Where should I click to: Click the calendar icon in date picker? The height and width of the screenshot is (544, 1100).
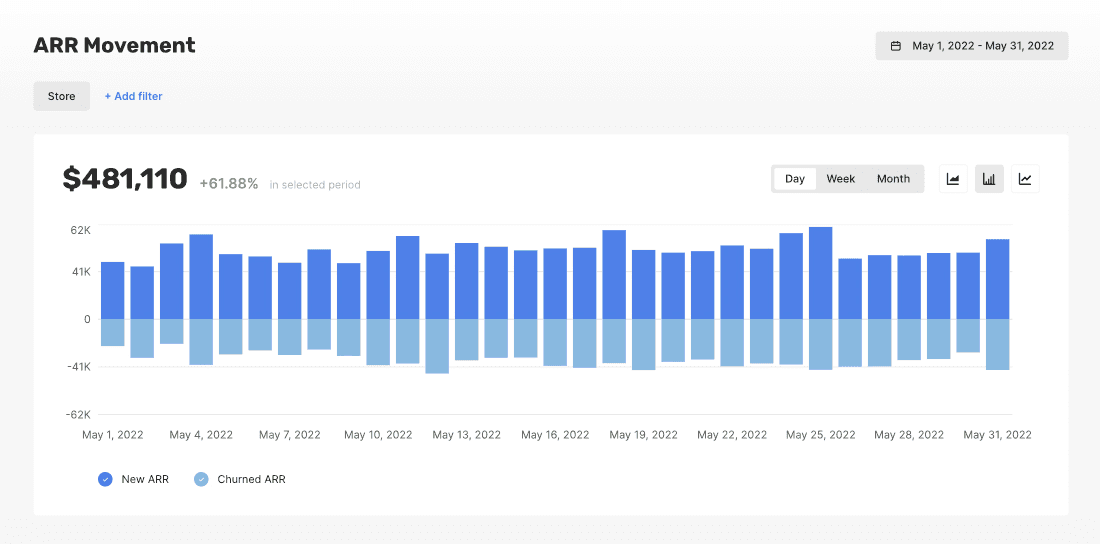click(x=896, y=46)
